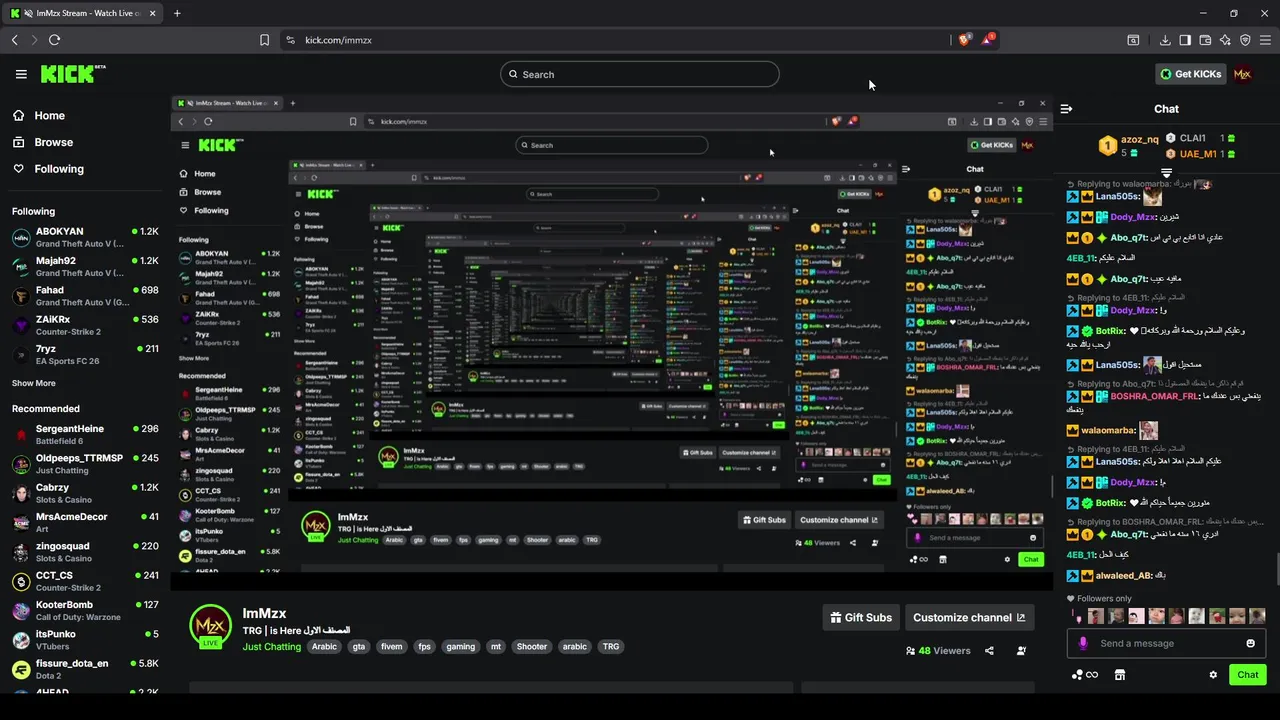Viewport: 1280px width, 720px height.
Task: Select the fps tag
Action: pos(424,647)
